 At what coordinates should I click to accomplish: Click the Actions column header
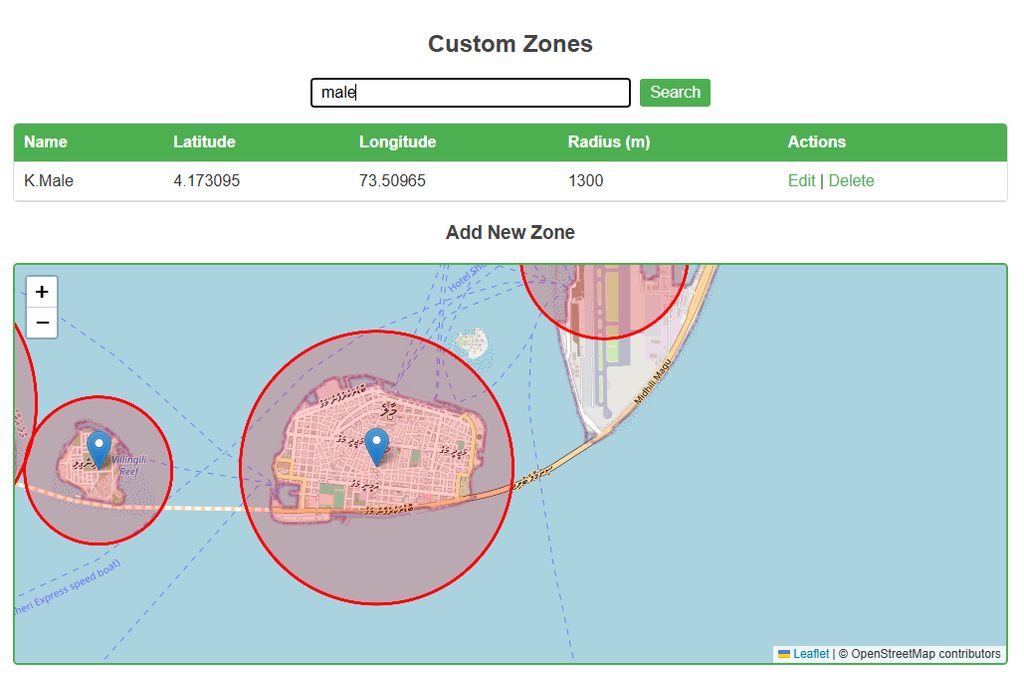coord(816,142)
